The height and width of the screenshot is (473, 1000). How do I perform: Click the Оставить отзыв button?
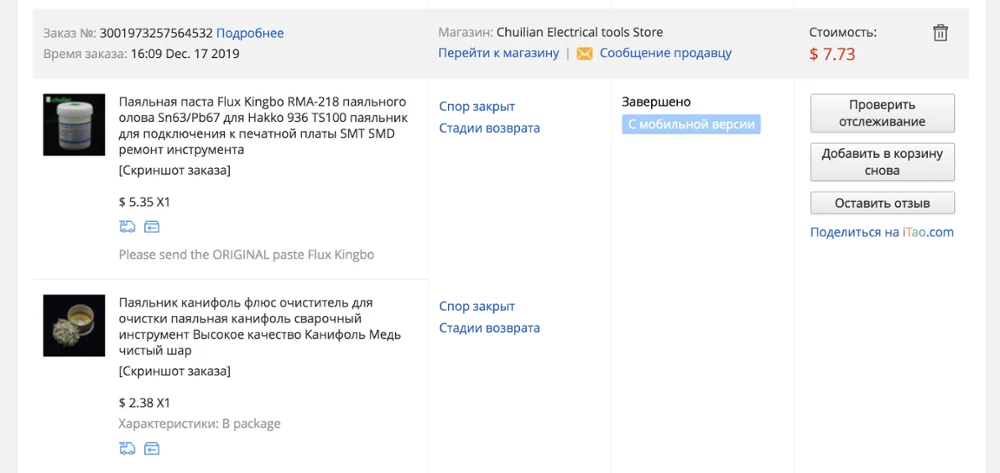(882, 203)
